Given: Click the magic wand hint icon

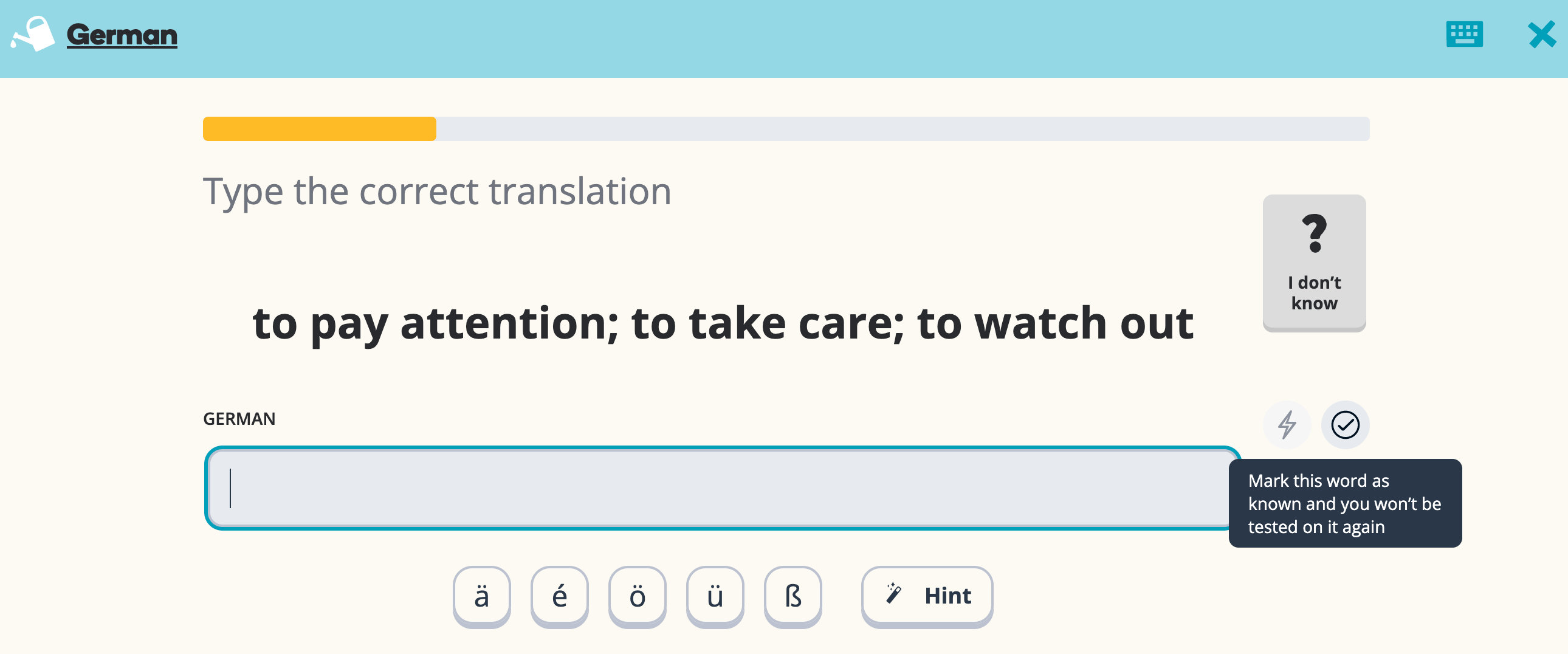Looking at the screenshot, I should click(893, 593).
